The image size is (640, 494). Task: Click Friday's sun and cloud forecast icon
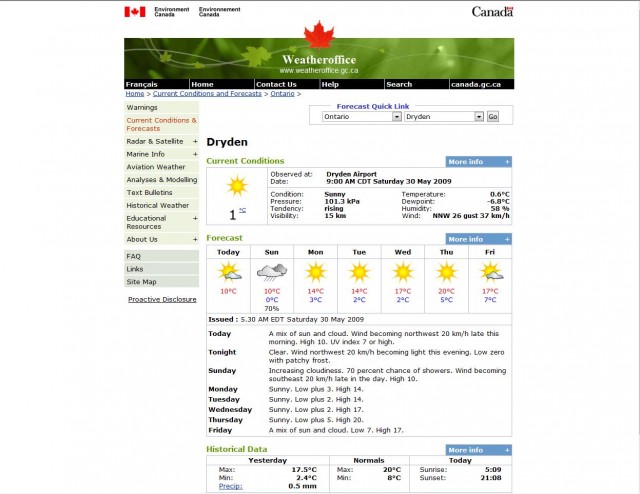coord(491,272)
